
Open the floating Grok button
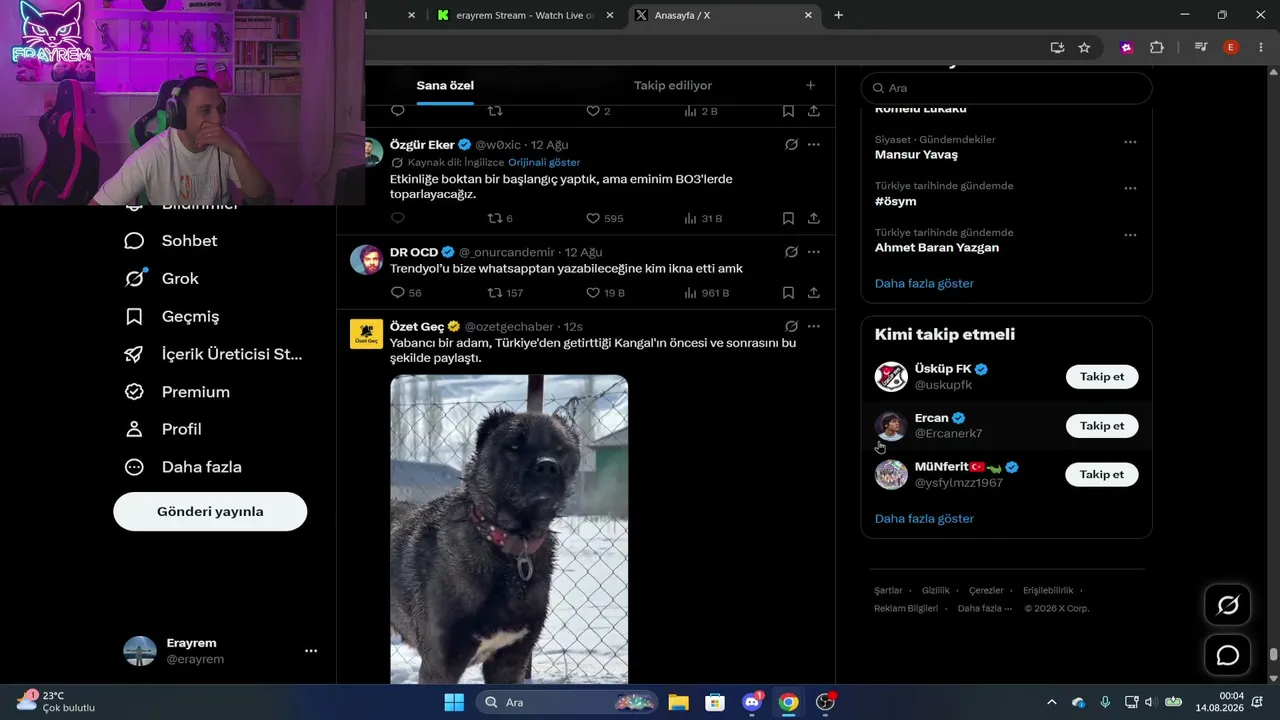pyautogui.click(x=1227, y=605)
